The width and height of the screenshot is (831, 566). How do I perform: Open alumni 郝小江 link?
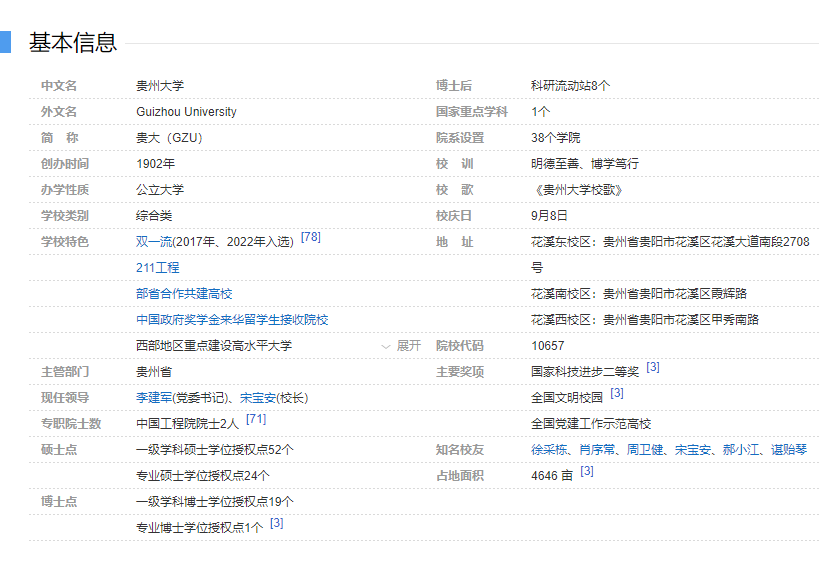741,450
